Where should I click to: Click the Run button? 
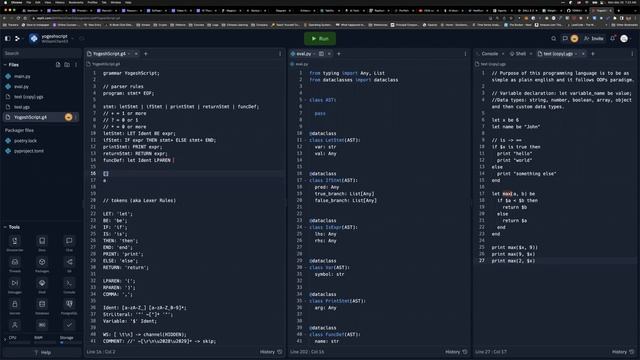coord(320,38)
